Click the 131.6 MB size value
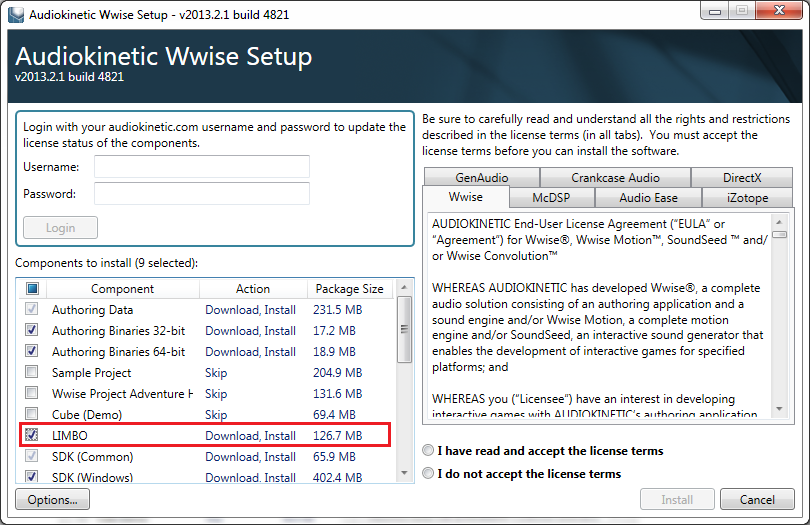Screen dimensions: 810x525 point(337,394)
